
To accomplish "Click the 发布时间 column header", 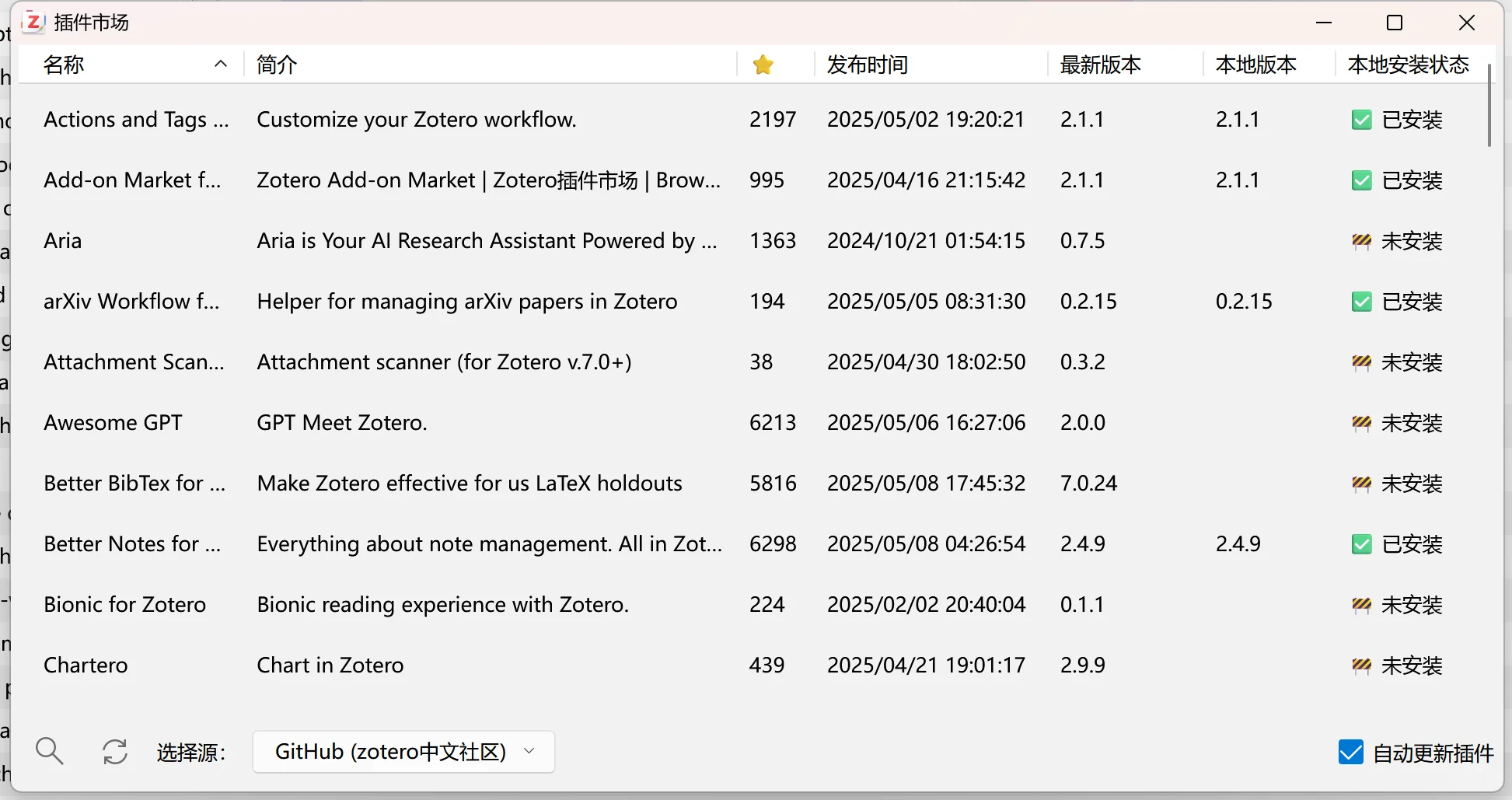I will [x=868, y=65].
